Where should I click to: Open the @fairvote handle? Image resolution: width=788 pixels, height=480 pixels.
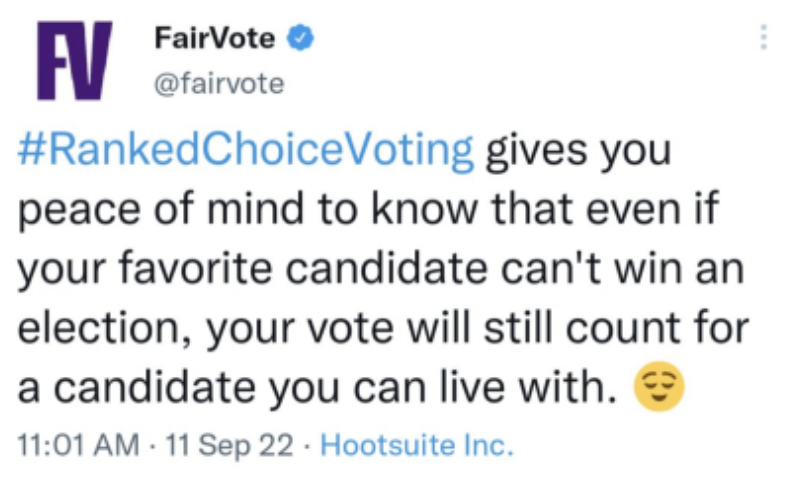[219, 83]
